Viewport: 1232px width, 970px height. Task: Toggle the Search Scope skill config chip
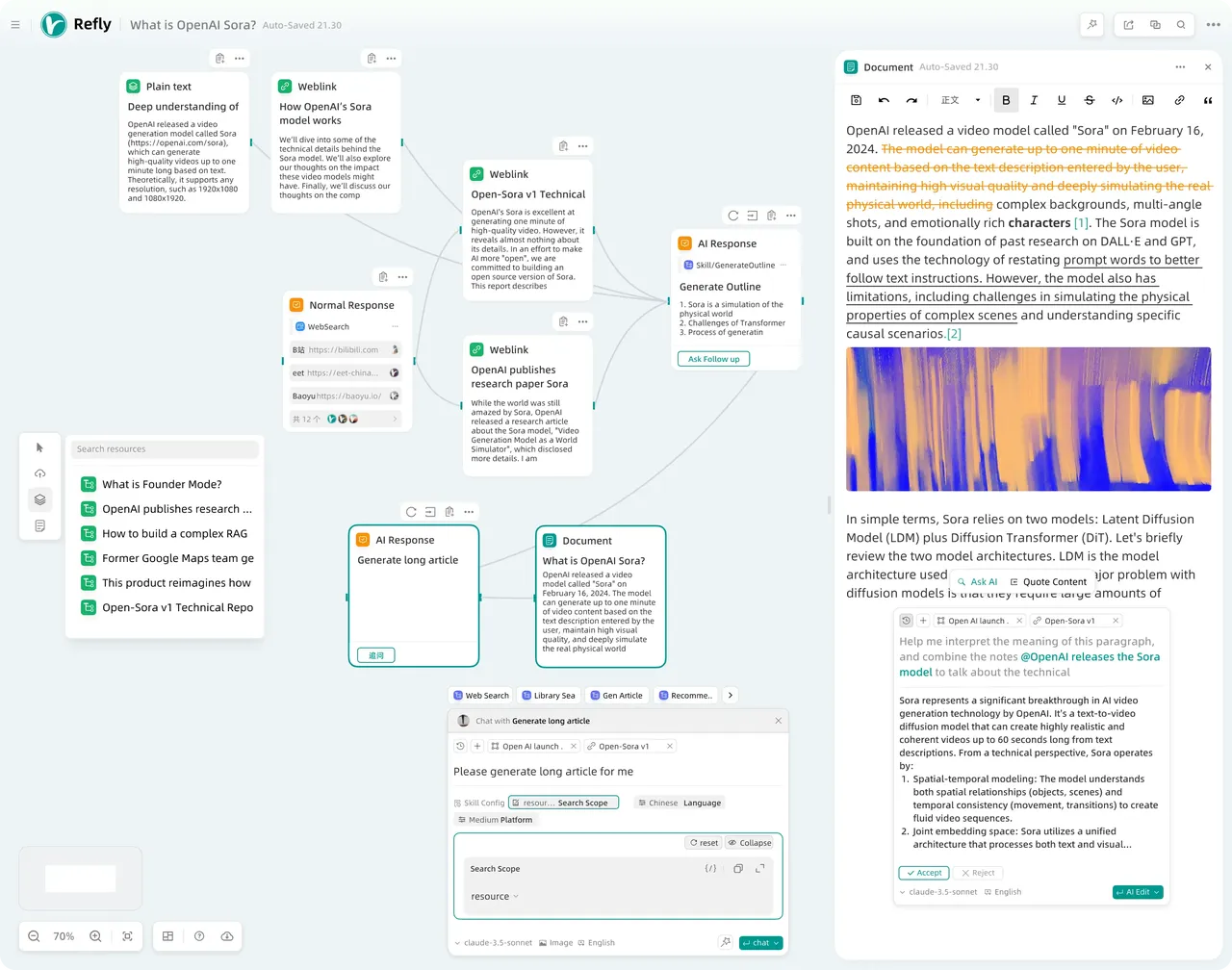coord(564,802)
